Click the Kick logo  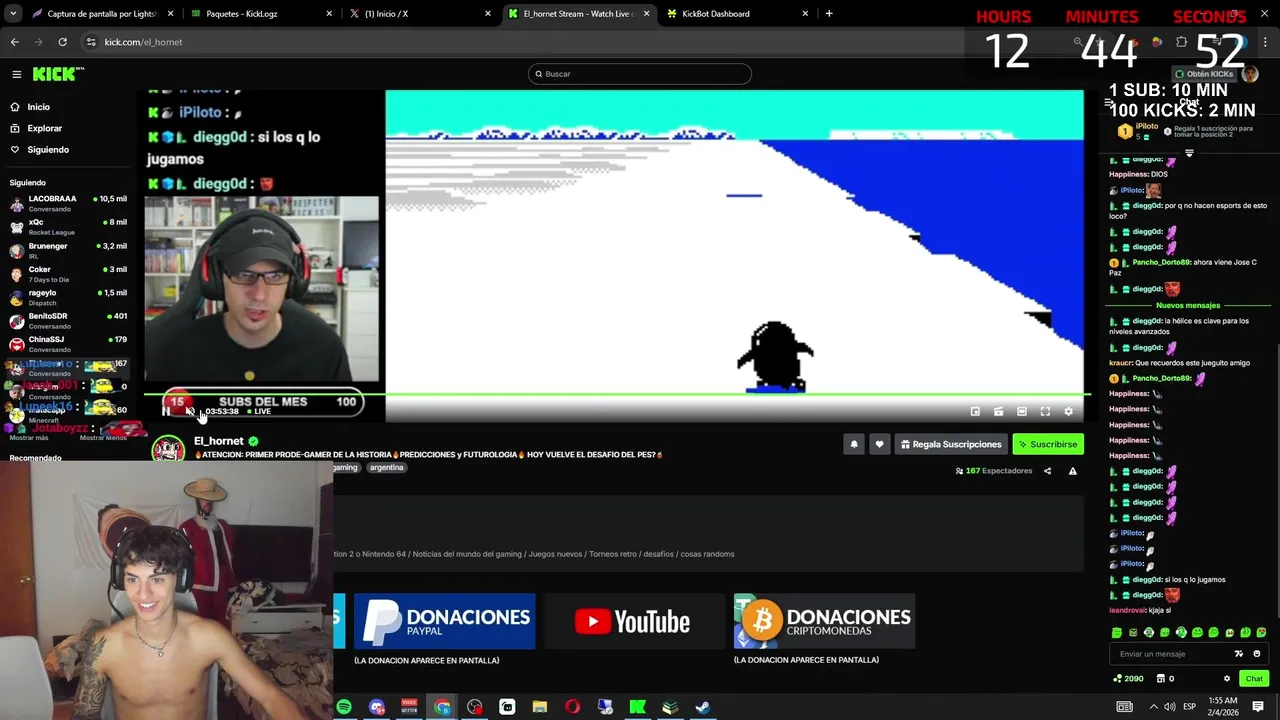(58, 74)
